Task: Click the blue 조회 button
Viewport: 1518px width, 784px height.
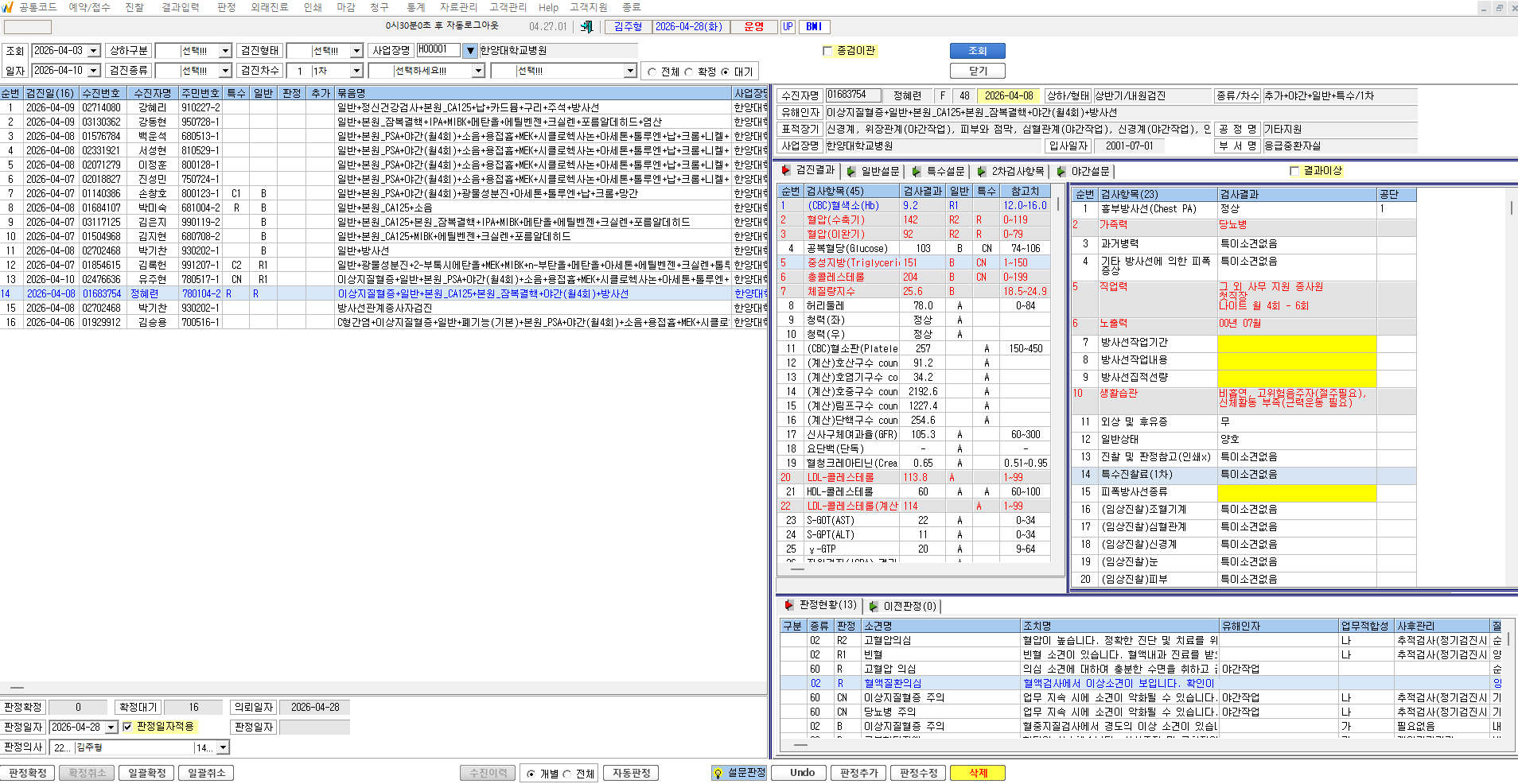Action: (x=978, y=51)
